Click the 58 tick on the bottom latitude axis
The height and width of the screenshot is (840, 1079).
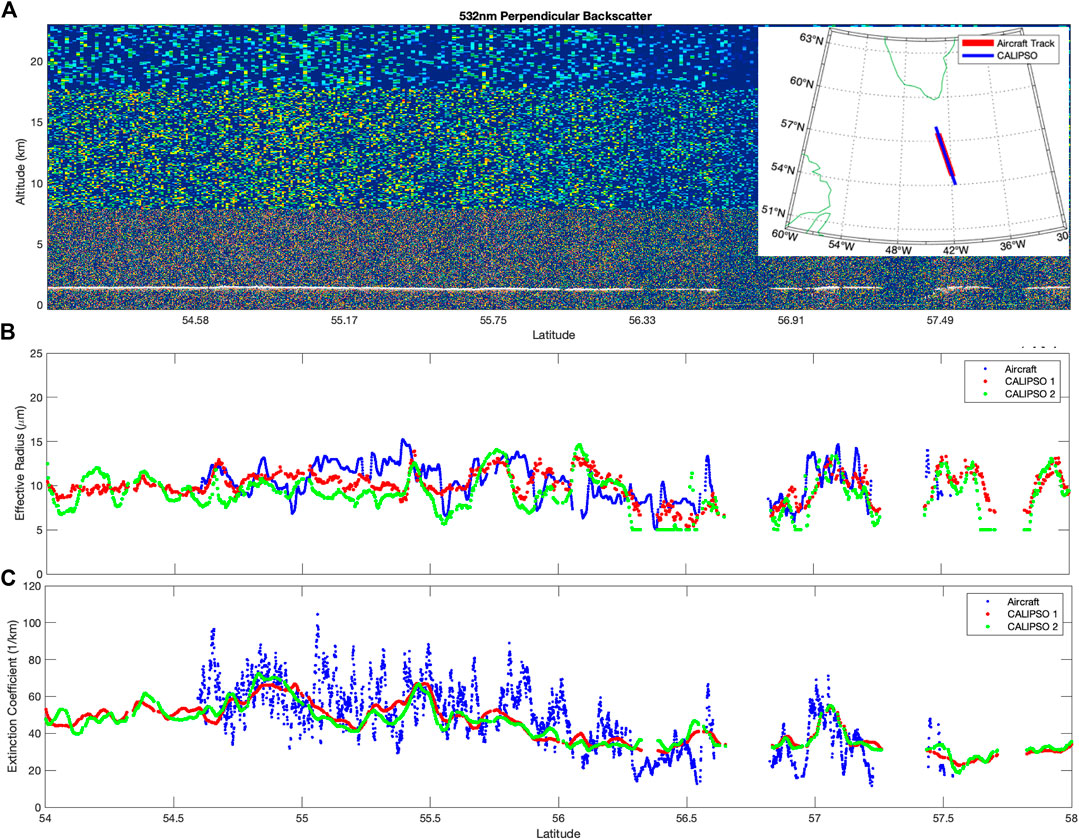[x=1069, y=819]
